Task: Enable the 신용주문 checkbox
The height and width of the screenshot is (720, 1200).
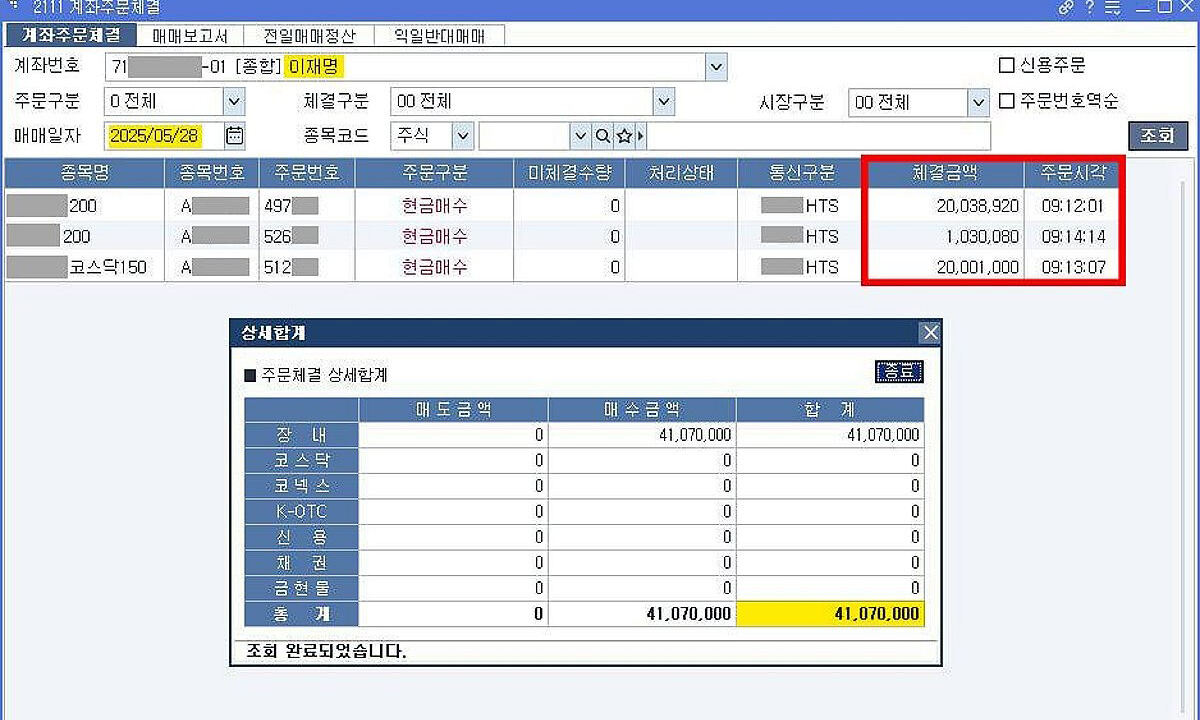Action: 1007,66
